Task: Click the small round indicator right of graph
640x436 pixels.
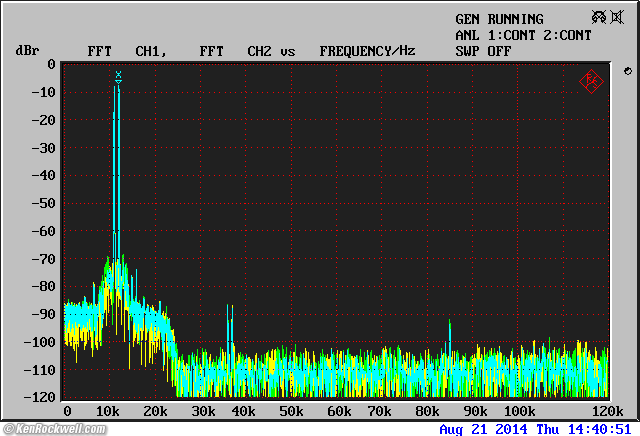Action: pyautogui.click(x=627, y=72)
